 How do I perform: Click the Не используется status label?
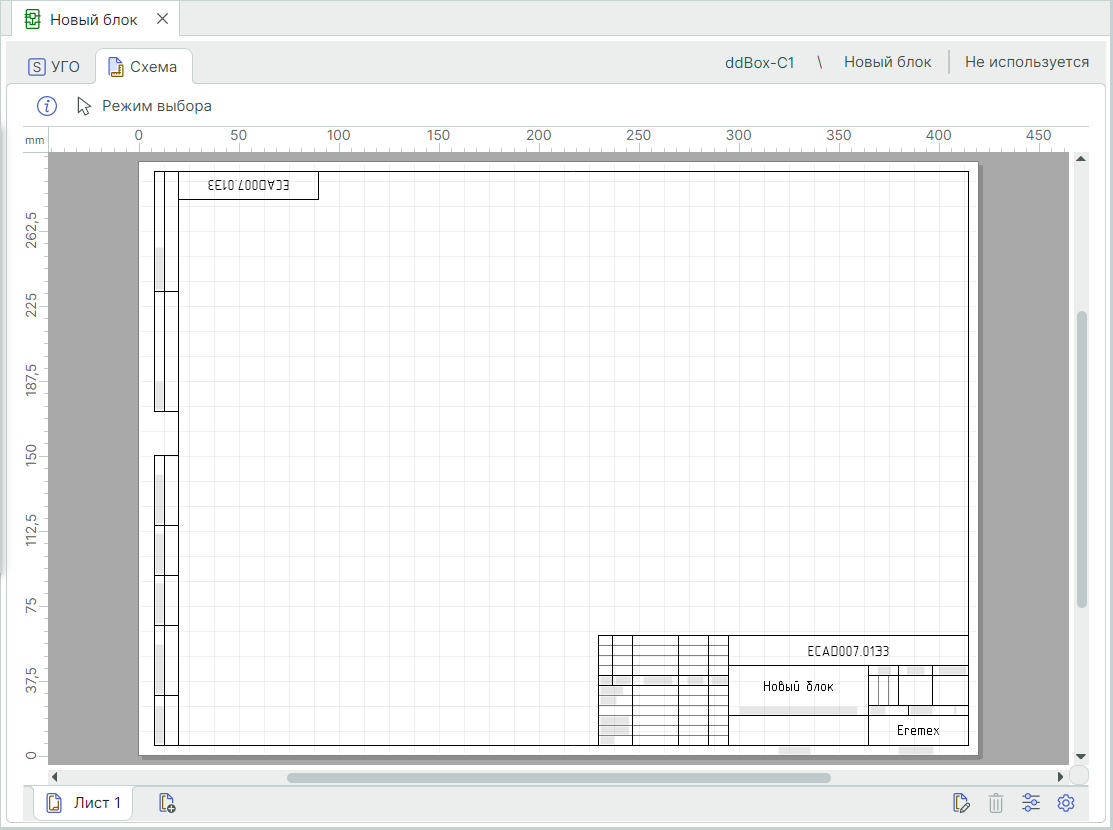point(1026,62)
